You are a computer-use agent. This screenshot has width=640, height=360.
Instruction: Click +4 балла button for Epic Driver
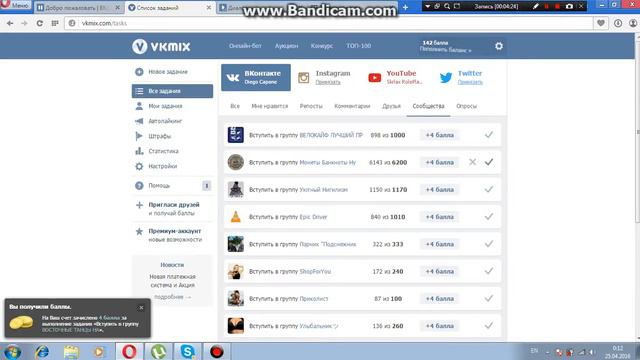pyautogui.click(x=439, y=217)
